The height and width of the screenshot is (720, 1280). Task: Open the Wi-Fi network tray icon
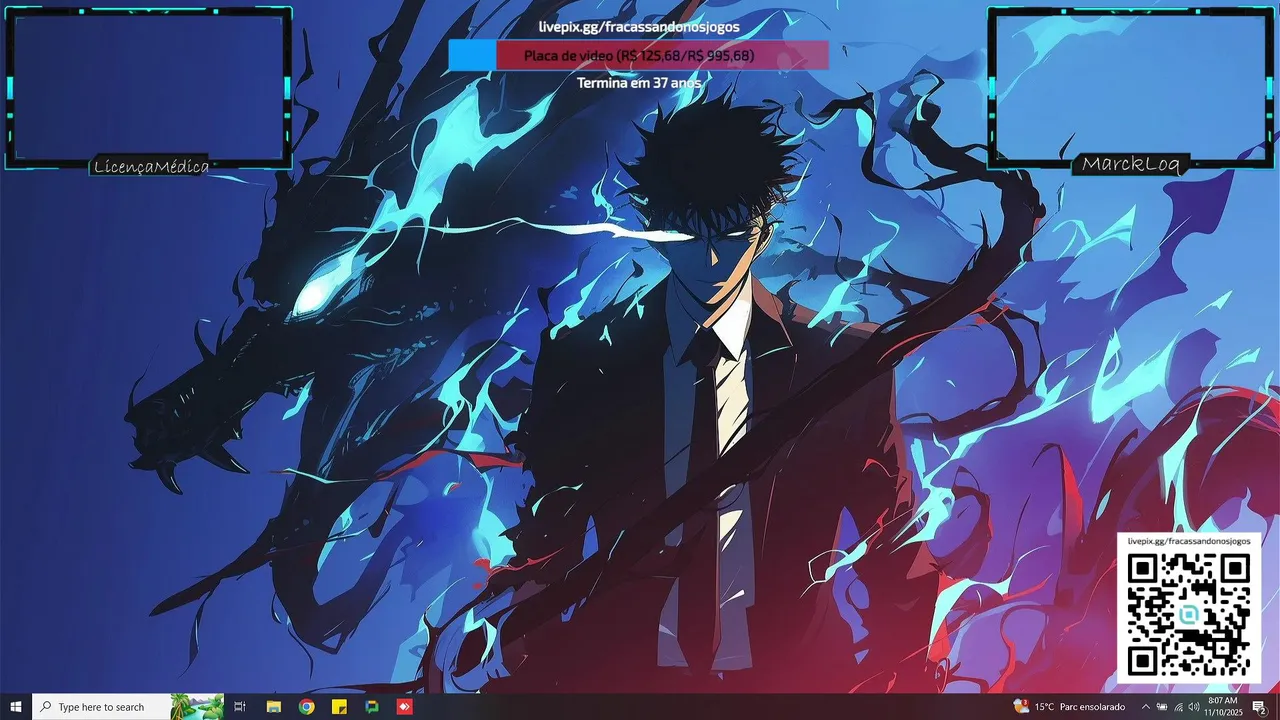pos(1178,707)
